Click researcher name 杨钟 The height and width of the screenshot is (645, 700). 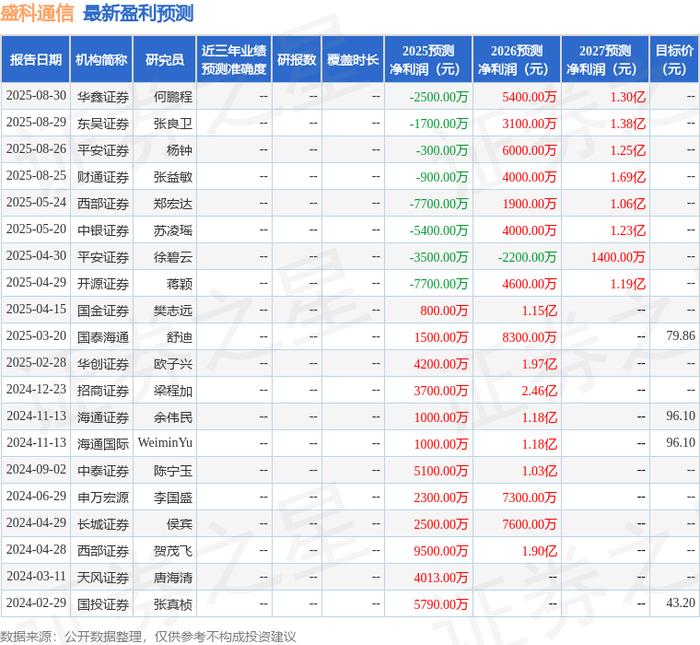(179, 150)
